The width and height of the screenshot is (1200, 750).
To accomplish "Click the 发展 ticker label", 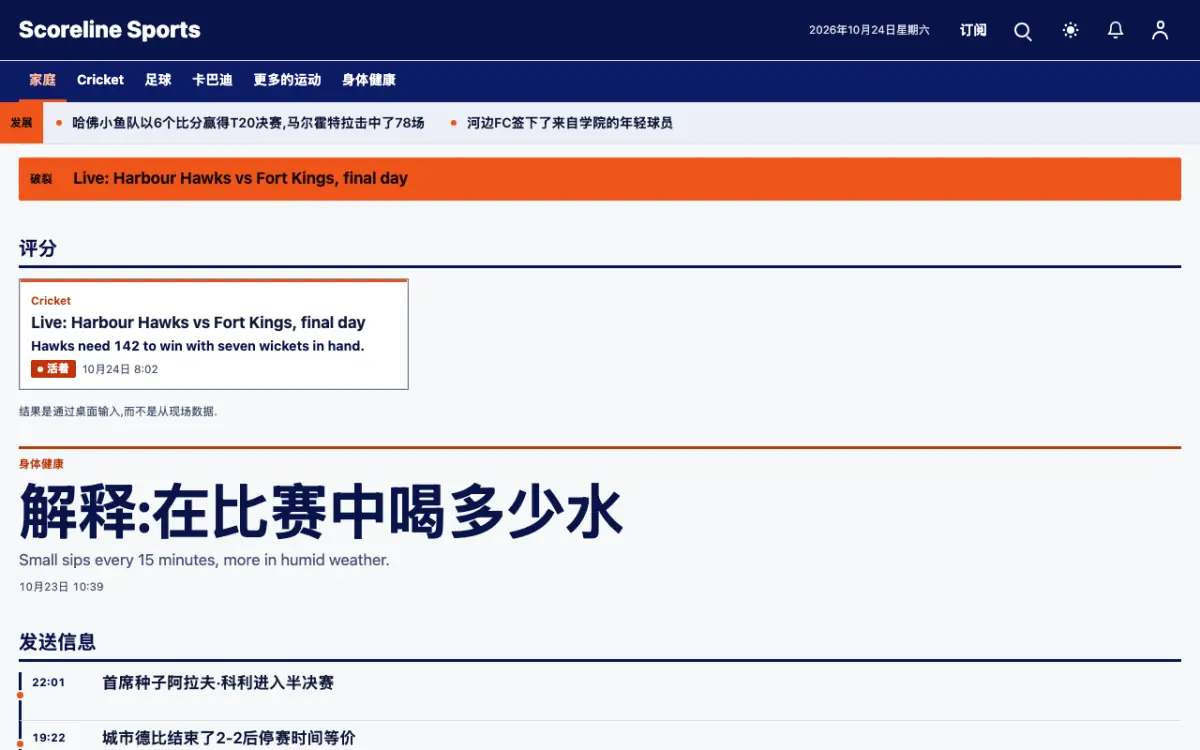I will [x=21, y=123].
